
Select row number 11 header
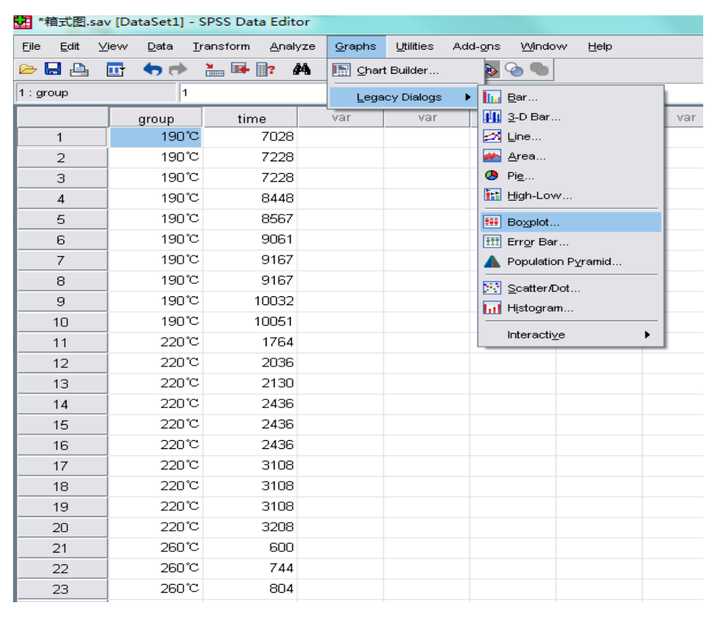point(62,343)
